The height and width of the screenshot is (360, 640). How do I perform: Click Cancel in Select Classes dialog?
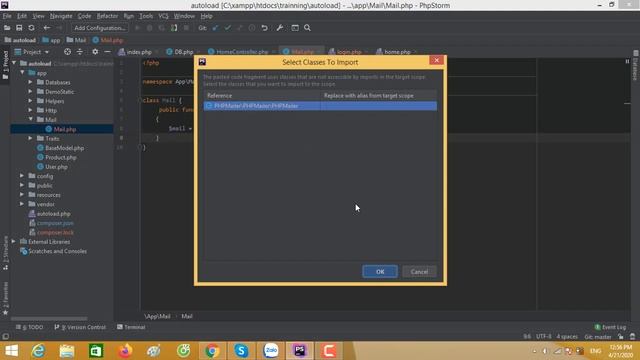tap(419, 271)
